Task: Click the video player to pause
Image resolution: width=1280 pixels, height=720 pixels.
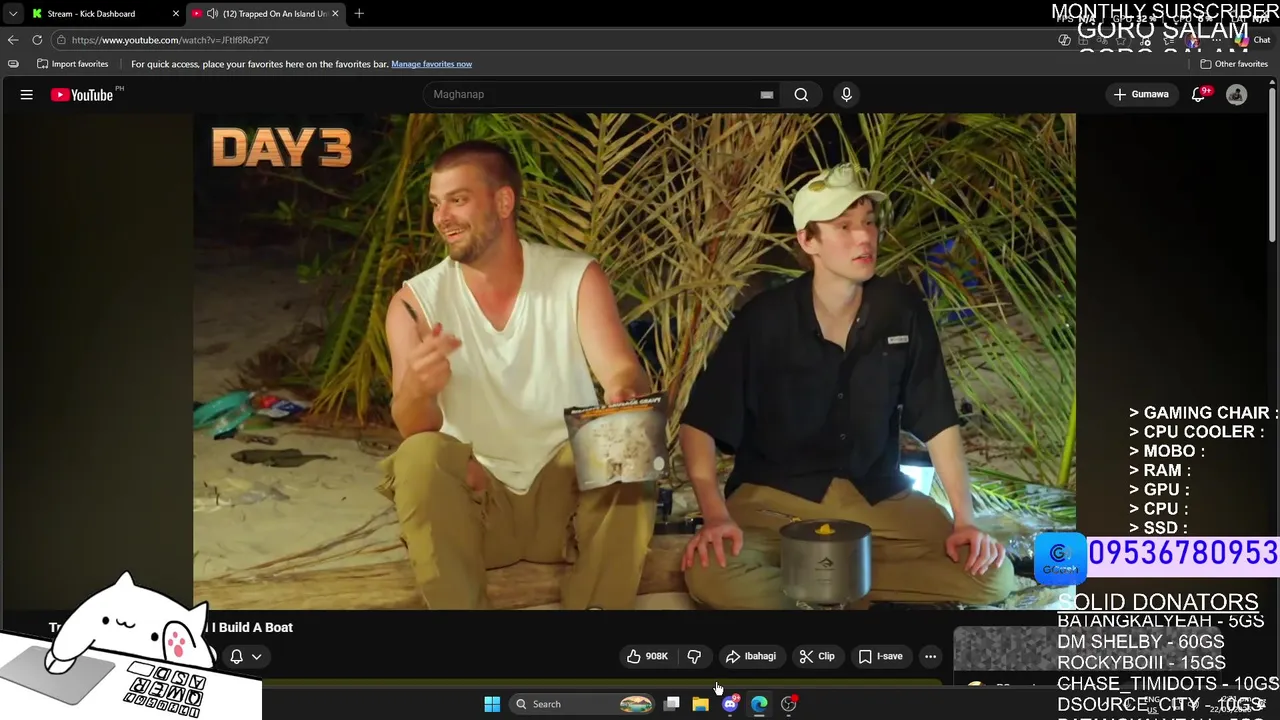Action: [x=634, y=360]
